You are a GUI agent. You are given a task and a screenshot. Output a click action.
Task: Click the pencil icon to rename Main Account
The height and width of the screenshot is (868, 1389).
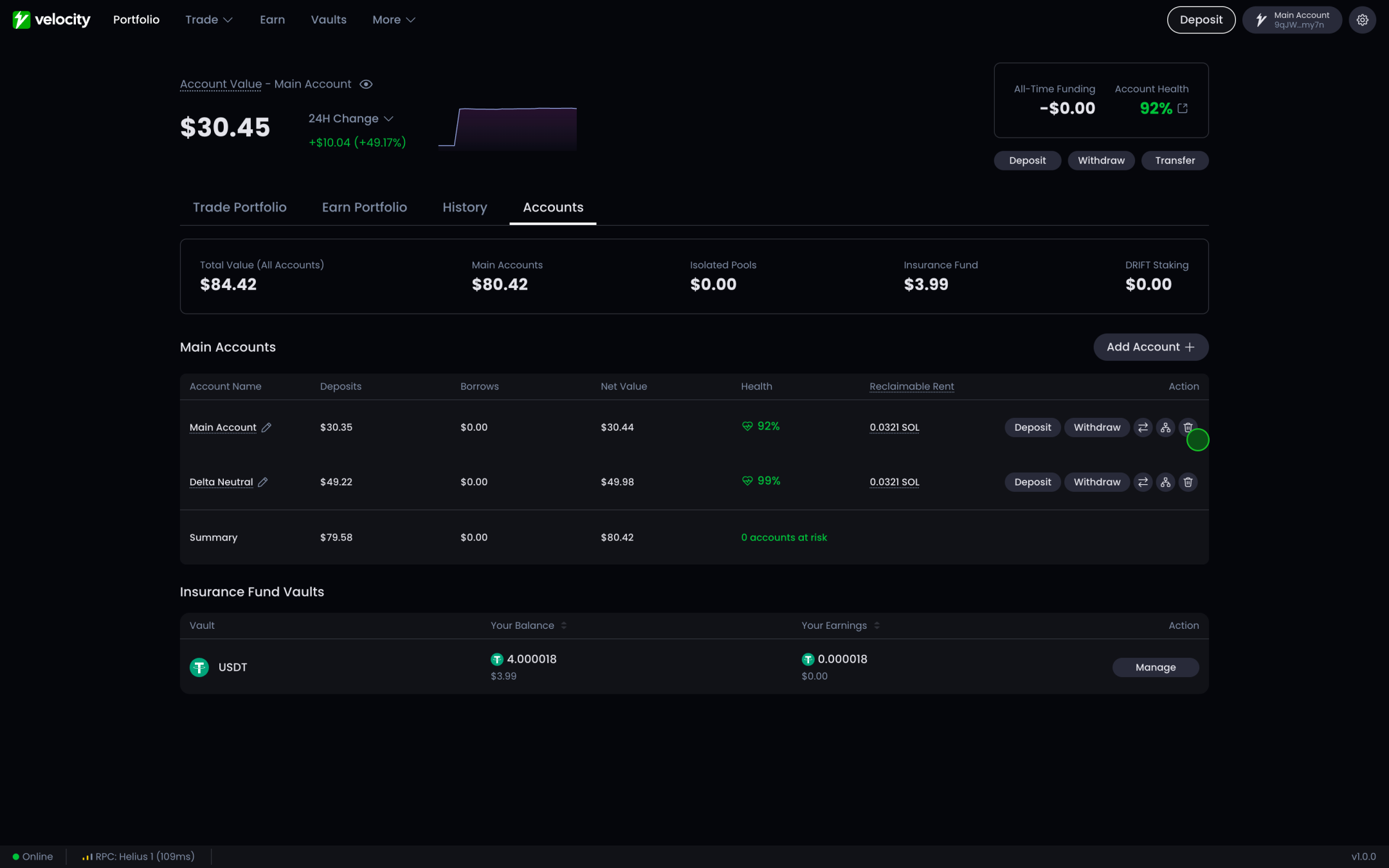click(x=266, y=428)
